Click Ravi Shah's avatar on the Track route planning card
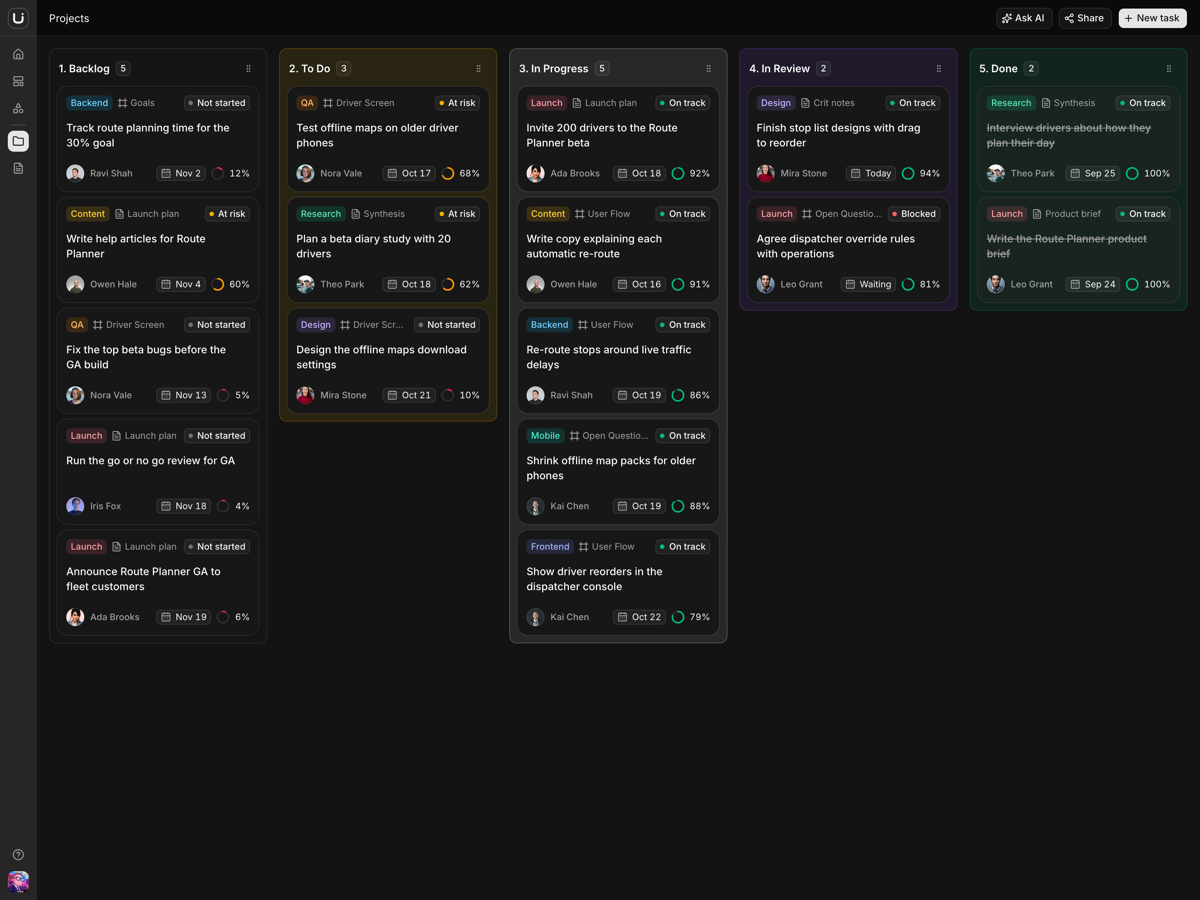Screen dimensions: 1200x900 tap(75, 173)
